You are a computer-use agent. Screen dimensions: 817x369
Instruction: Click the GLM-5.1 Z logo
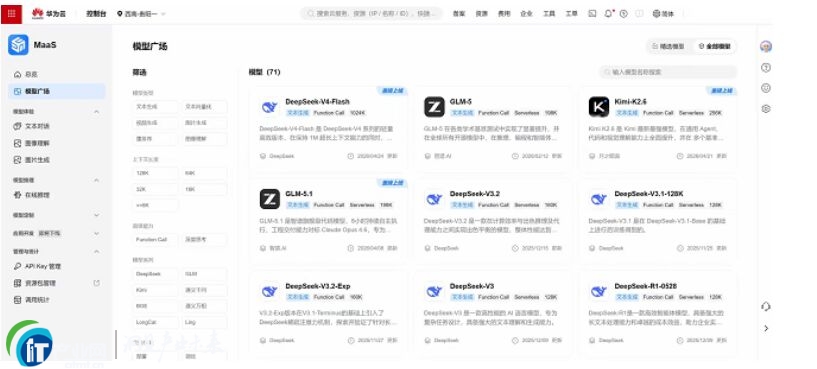coord(270,199)
